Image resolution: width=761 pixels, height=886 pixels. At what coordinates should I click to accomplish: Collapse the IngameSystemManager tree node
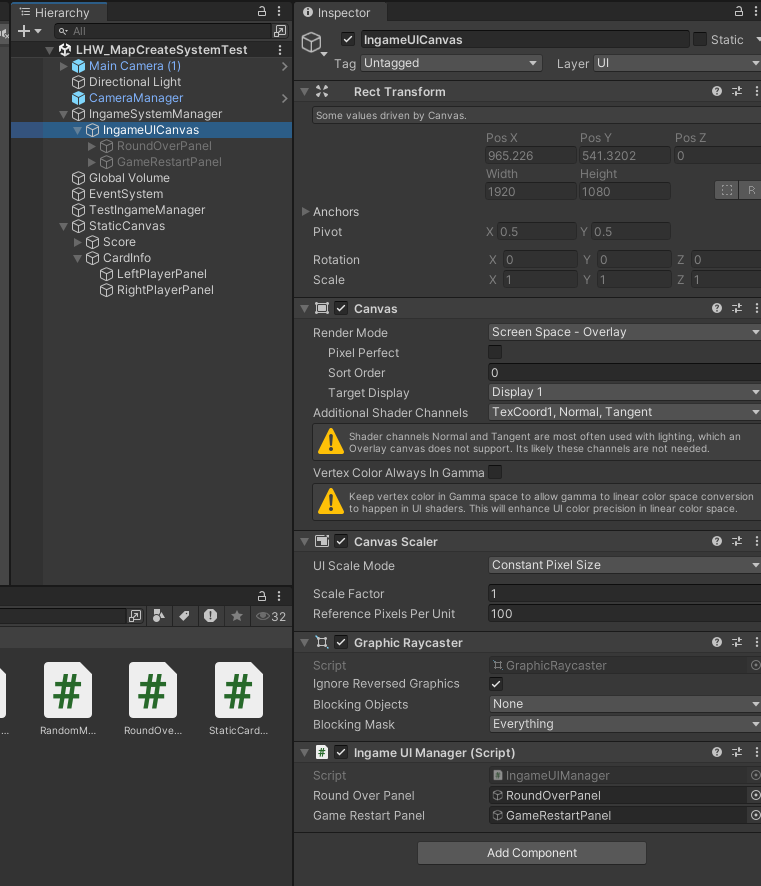point(64,115)
